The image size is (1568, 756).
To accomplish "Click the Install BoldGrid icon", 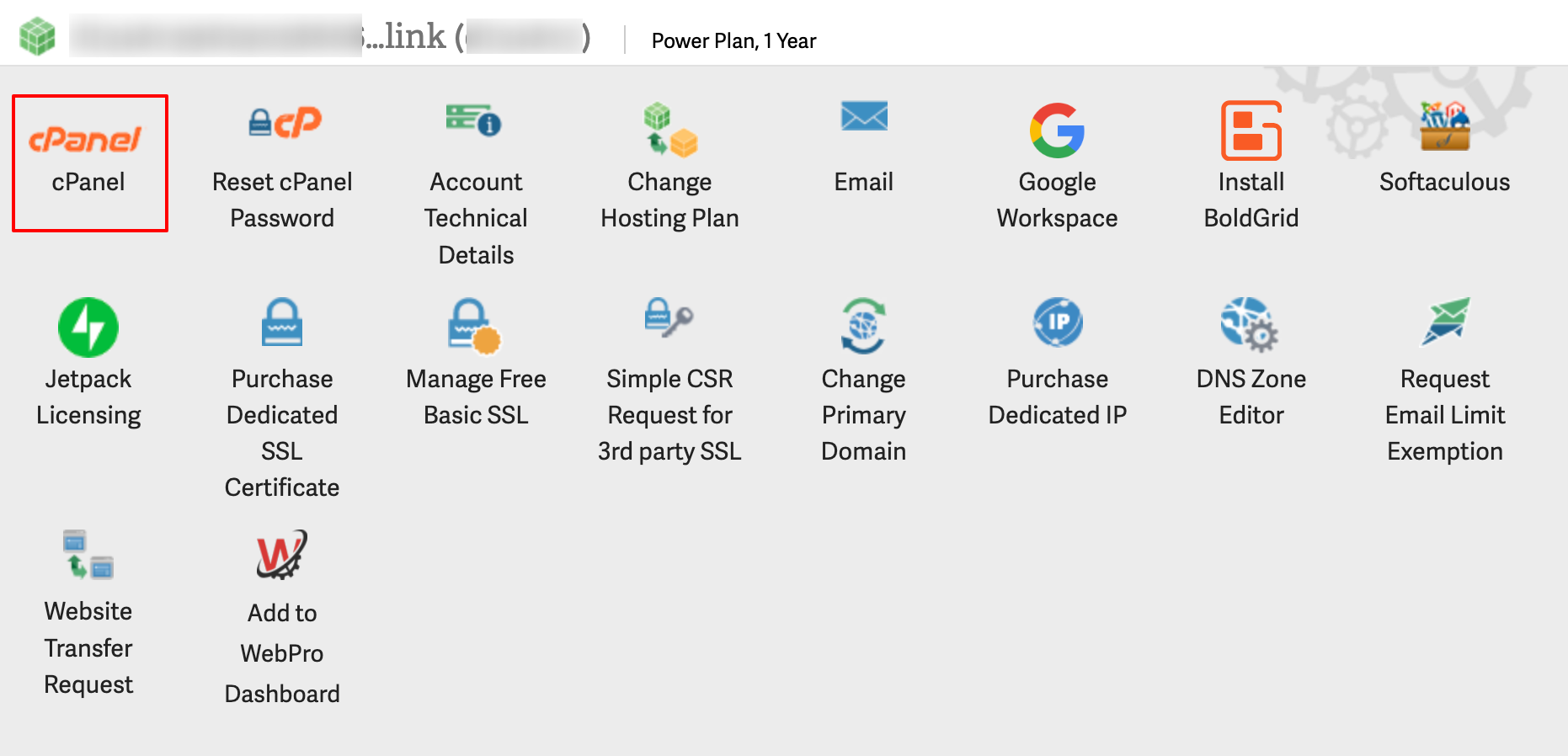I will click(x=1251, y=130).
